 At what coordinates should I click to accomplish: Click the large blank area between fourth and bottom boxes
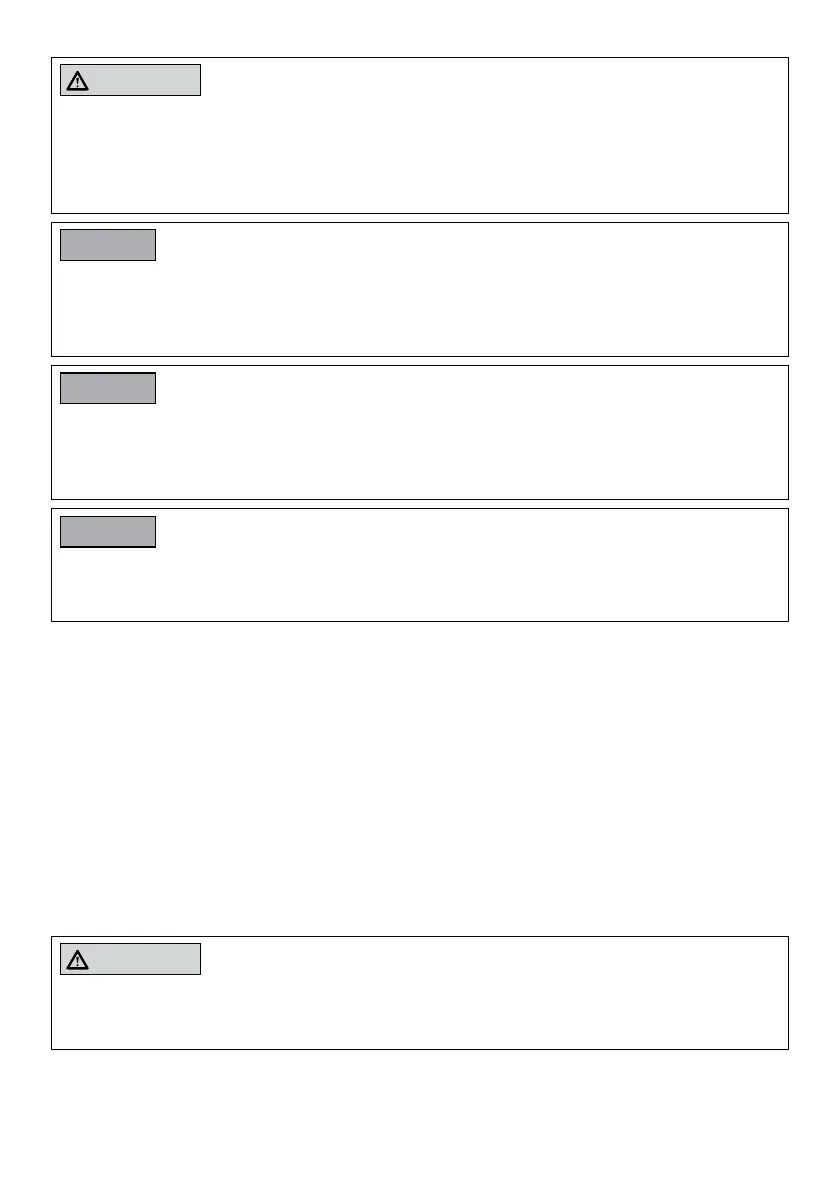tap(420, 780)
